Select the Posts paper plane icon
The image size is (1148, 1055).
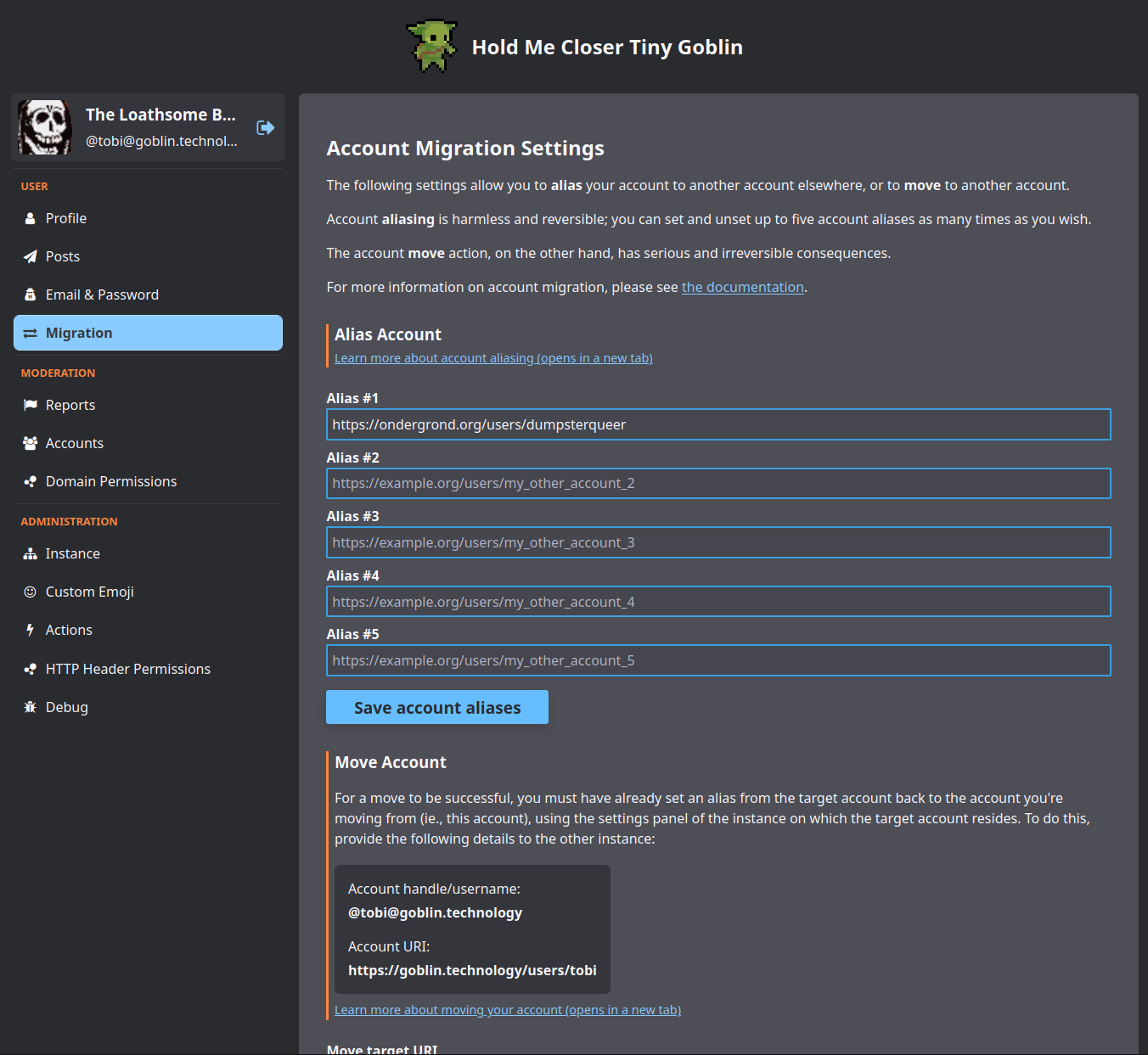pyautogui.click(x=31, y=255)
